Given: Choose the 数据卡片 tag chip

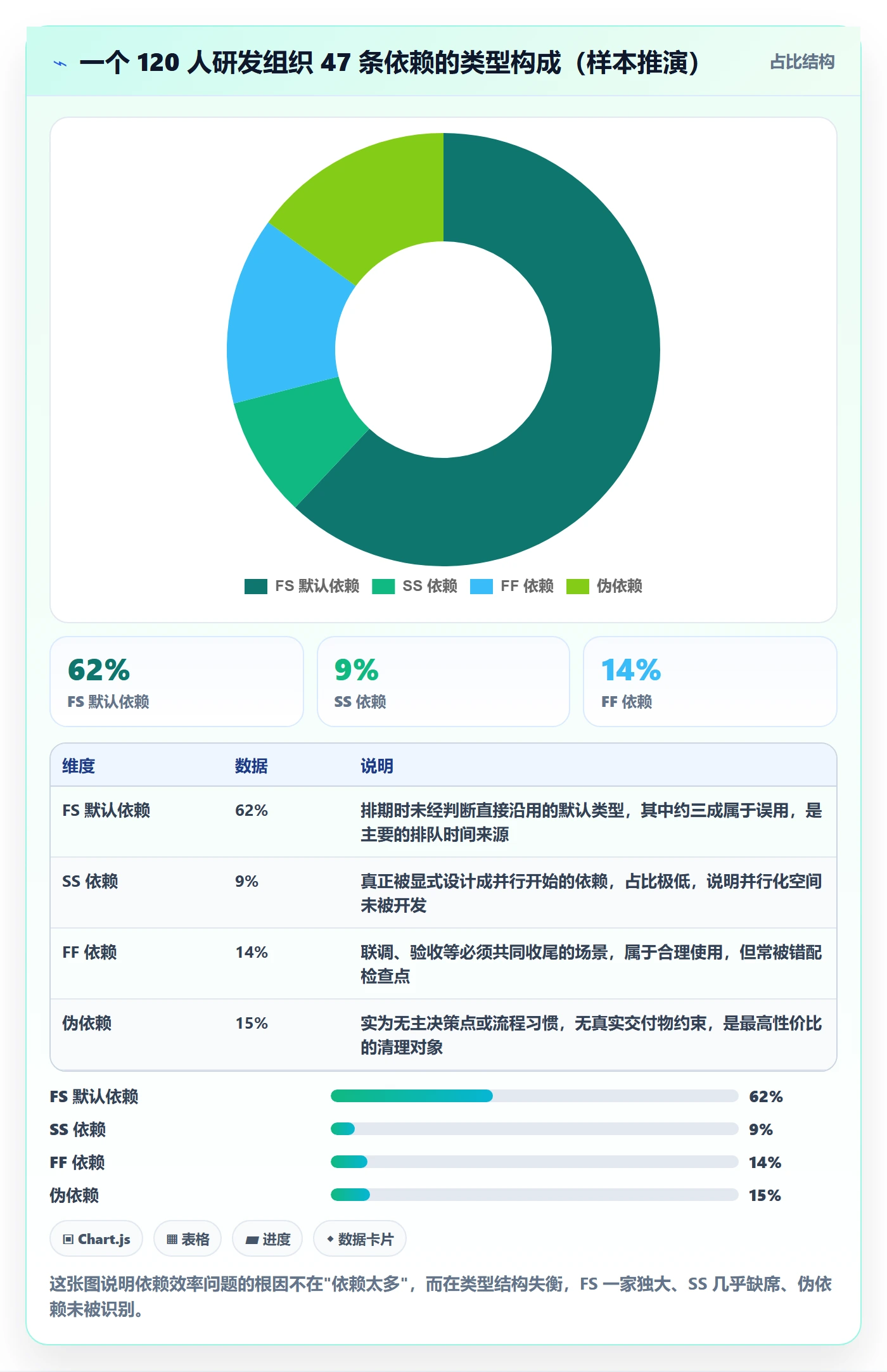Looking at the screenshot, I should 360,1239.
